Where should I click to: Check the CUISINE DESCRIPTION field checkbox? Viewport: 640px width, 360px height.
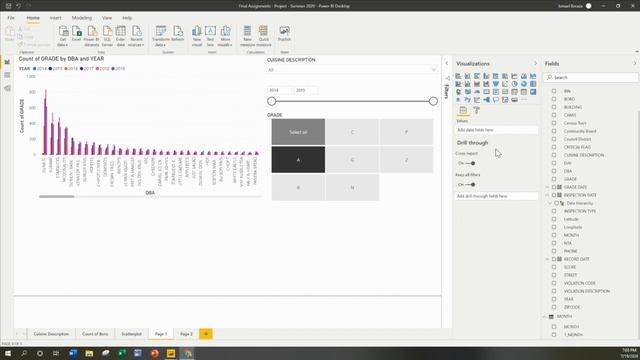point(554,155)
